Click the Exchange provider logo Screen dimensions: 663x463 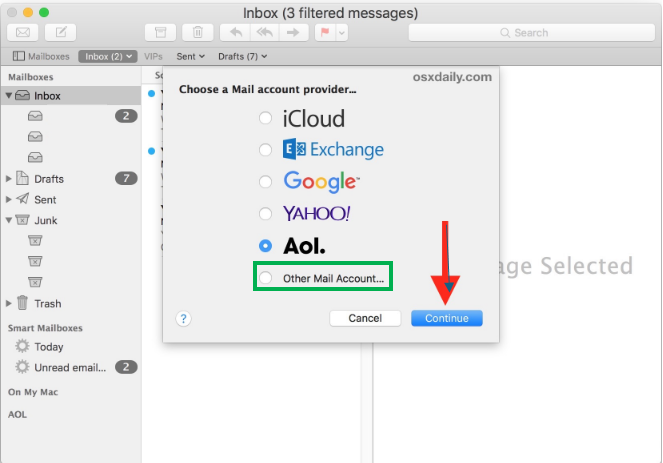point(333,149)
